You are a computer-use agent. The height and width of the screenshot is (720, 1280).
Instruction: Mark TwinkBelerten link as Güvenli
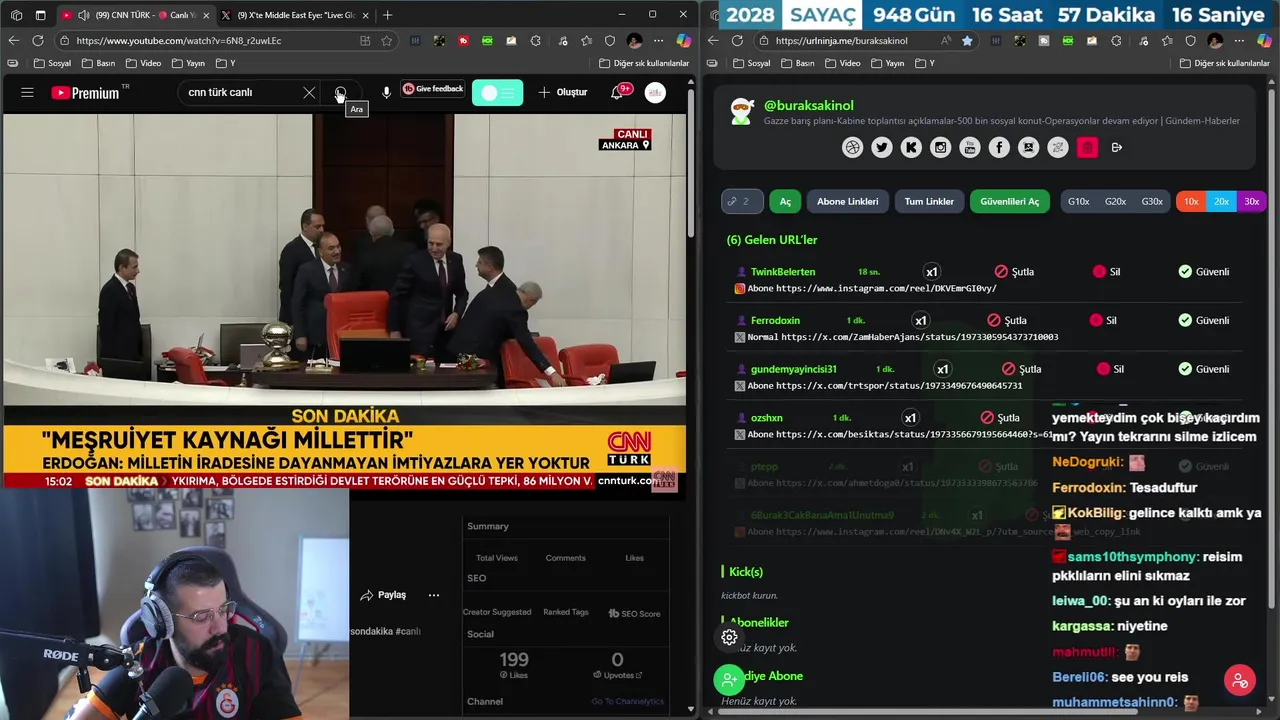[1204, 272]
